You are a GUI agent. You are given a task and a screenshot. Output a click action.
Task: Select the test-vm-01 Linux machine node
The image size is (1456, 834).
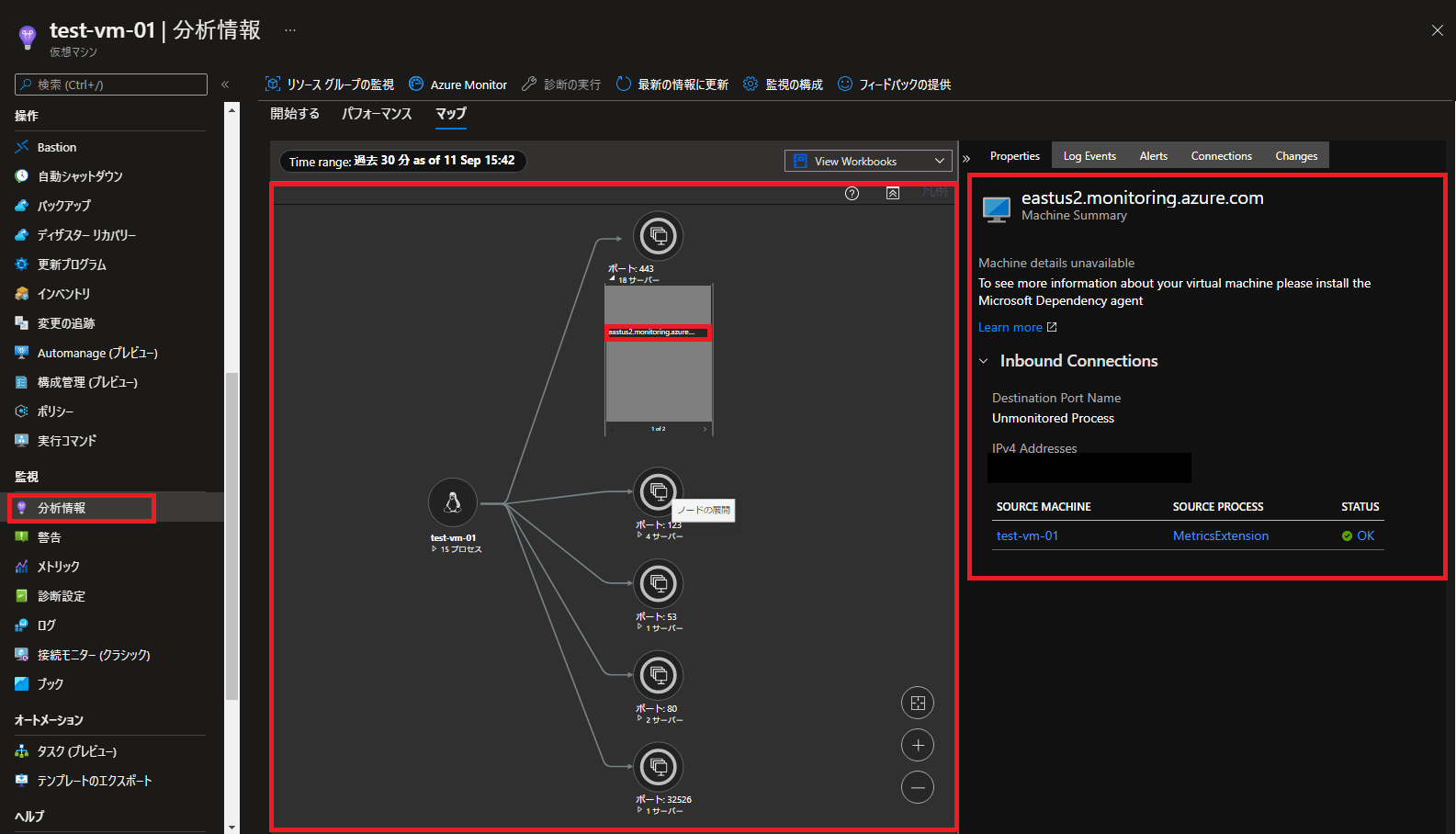point(453,502)
